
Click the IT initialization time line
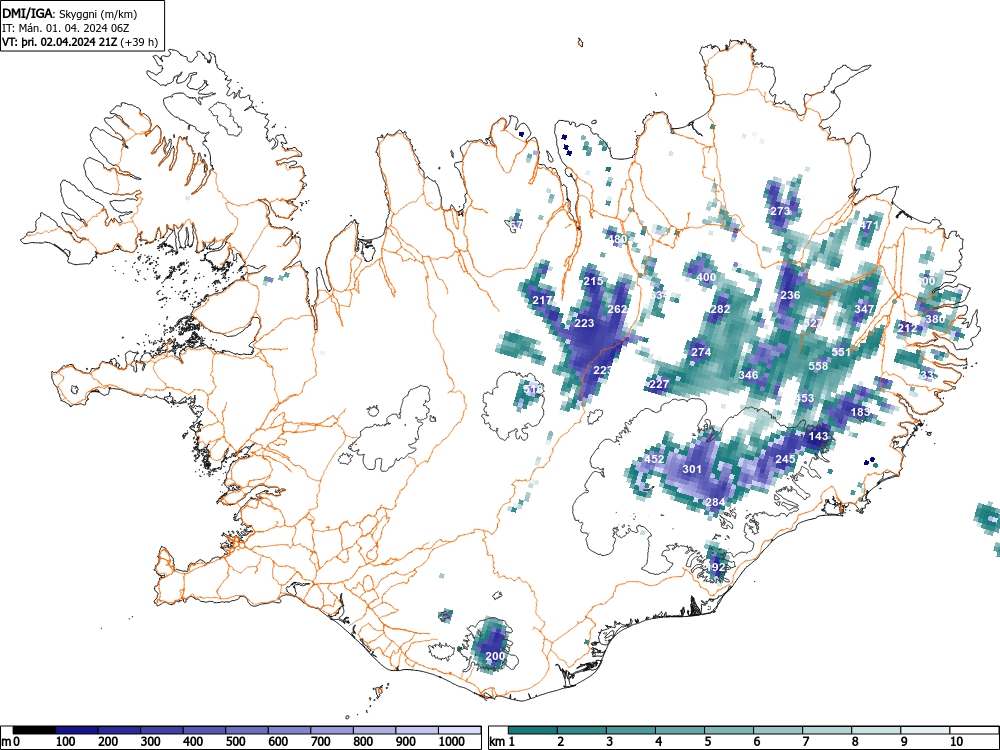[67, 28]
